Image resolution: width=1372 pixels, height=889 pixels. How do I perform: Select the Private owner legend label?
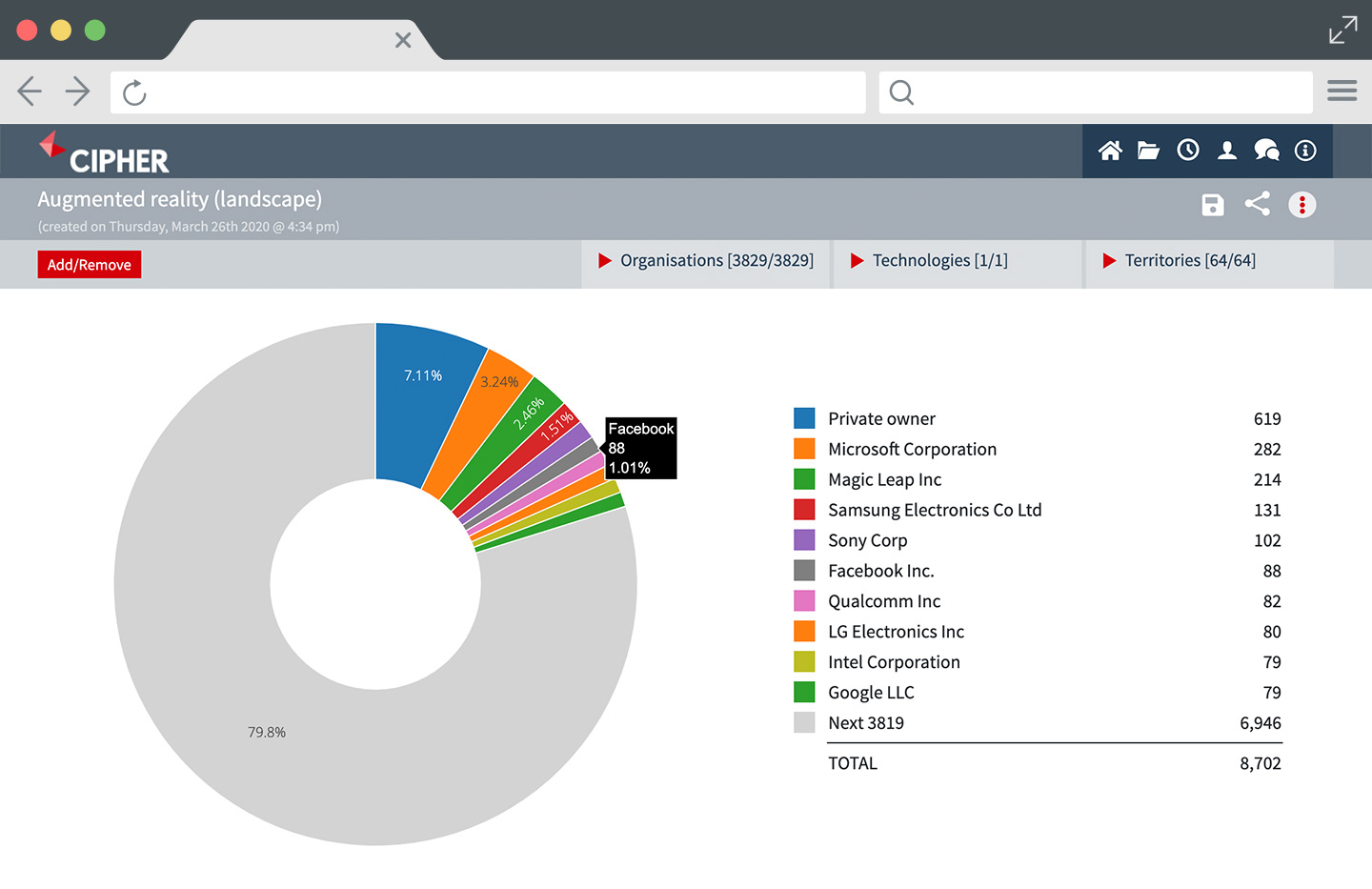pyautogui.click(x=881, y=419)
